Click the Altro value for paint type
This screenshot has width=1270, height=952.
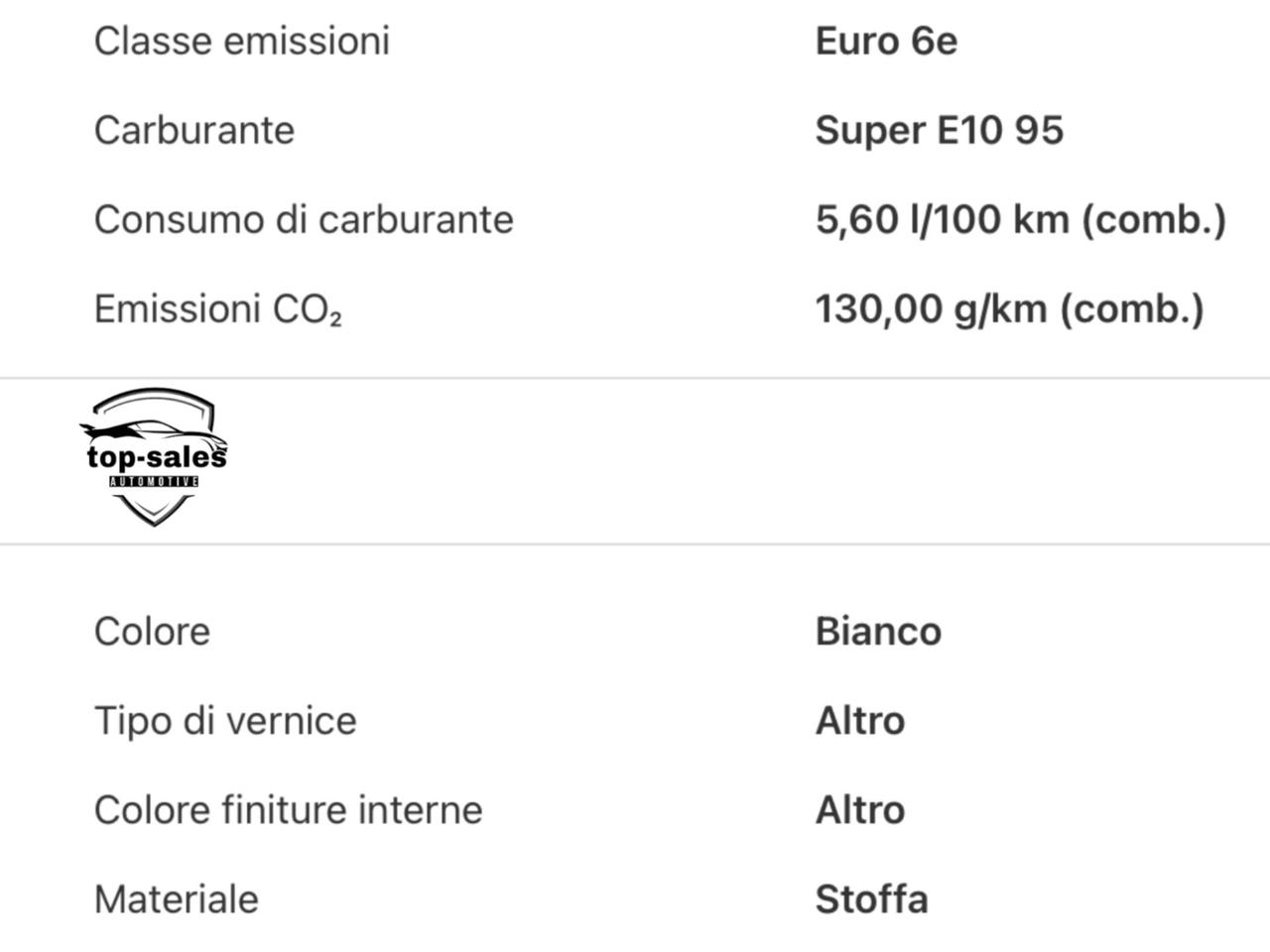859,721
